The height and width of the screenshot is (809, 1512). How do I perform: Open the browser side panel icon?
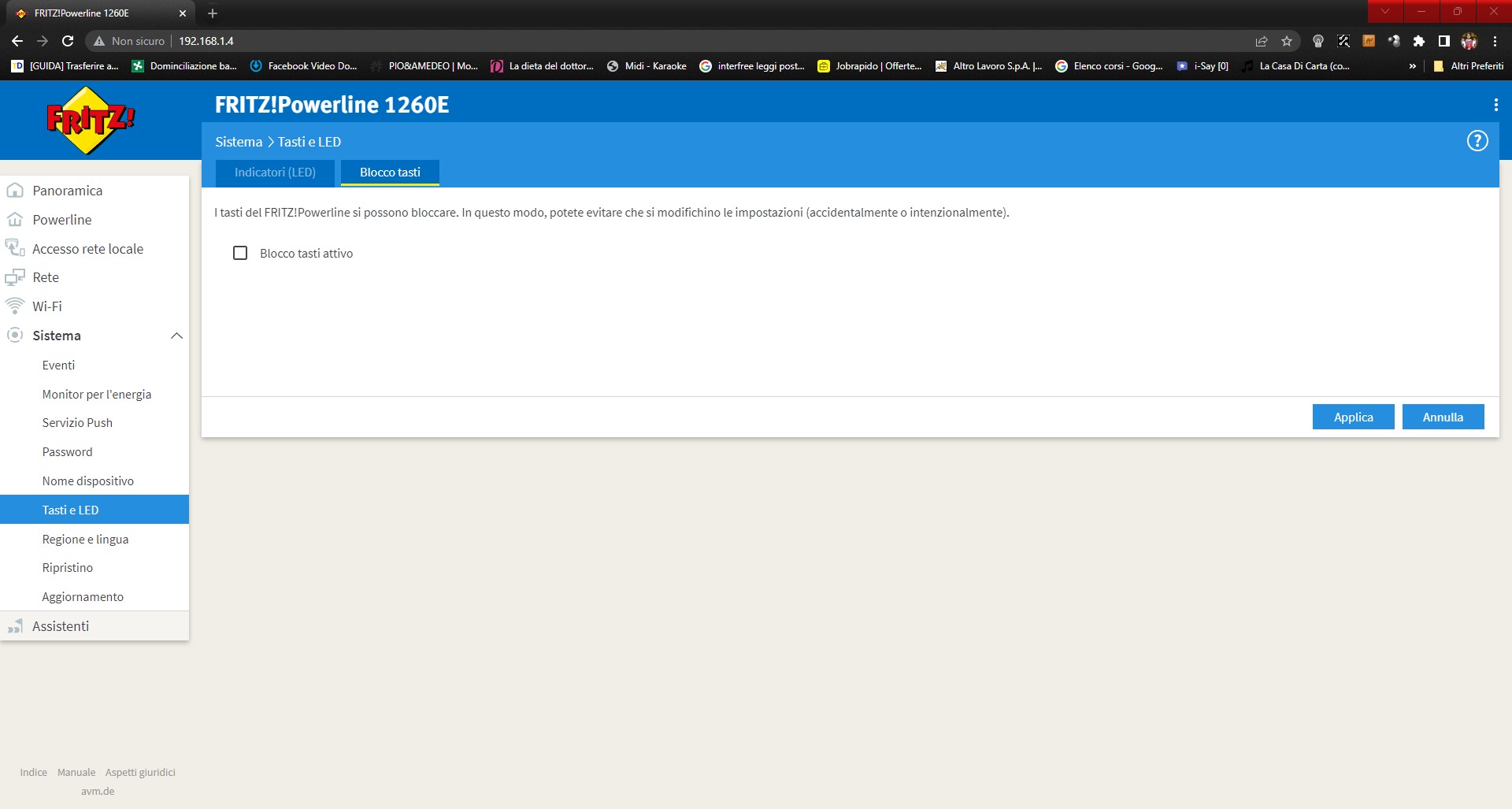click(x=1444, y=41)
